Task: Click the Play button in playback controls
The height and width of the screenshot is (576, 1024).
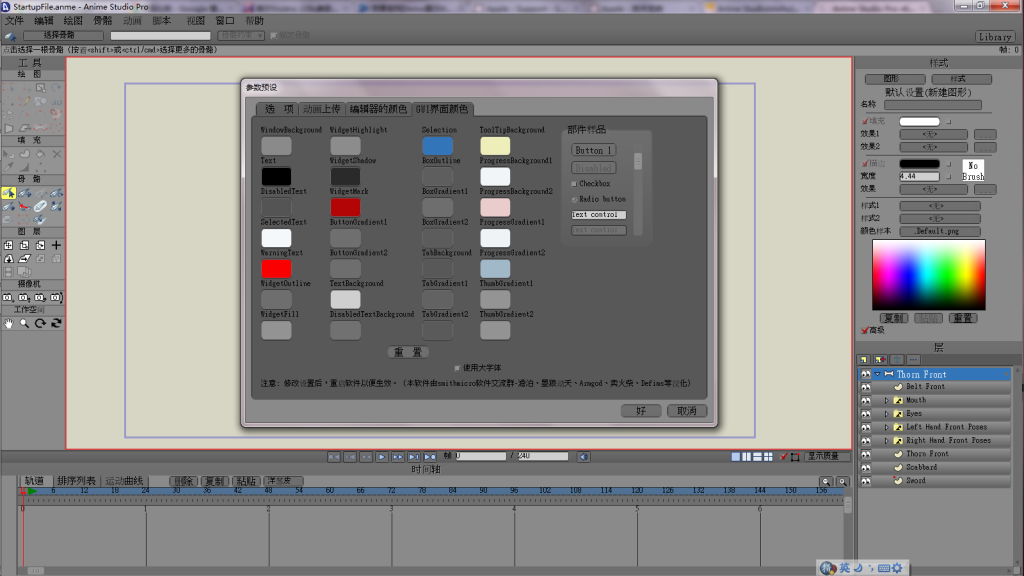Action: [x=382, y=456]
